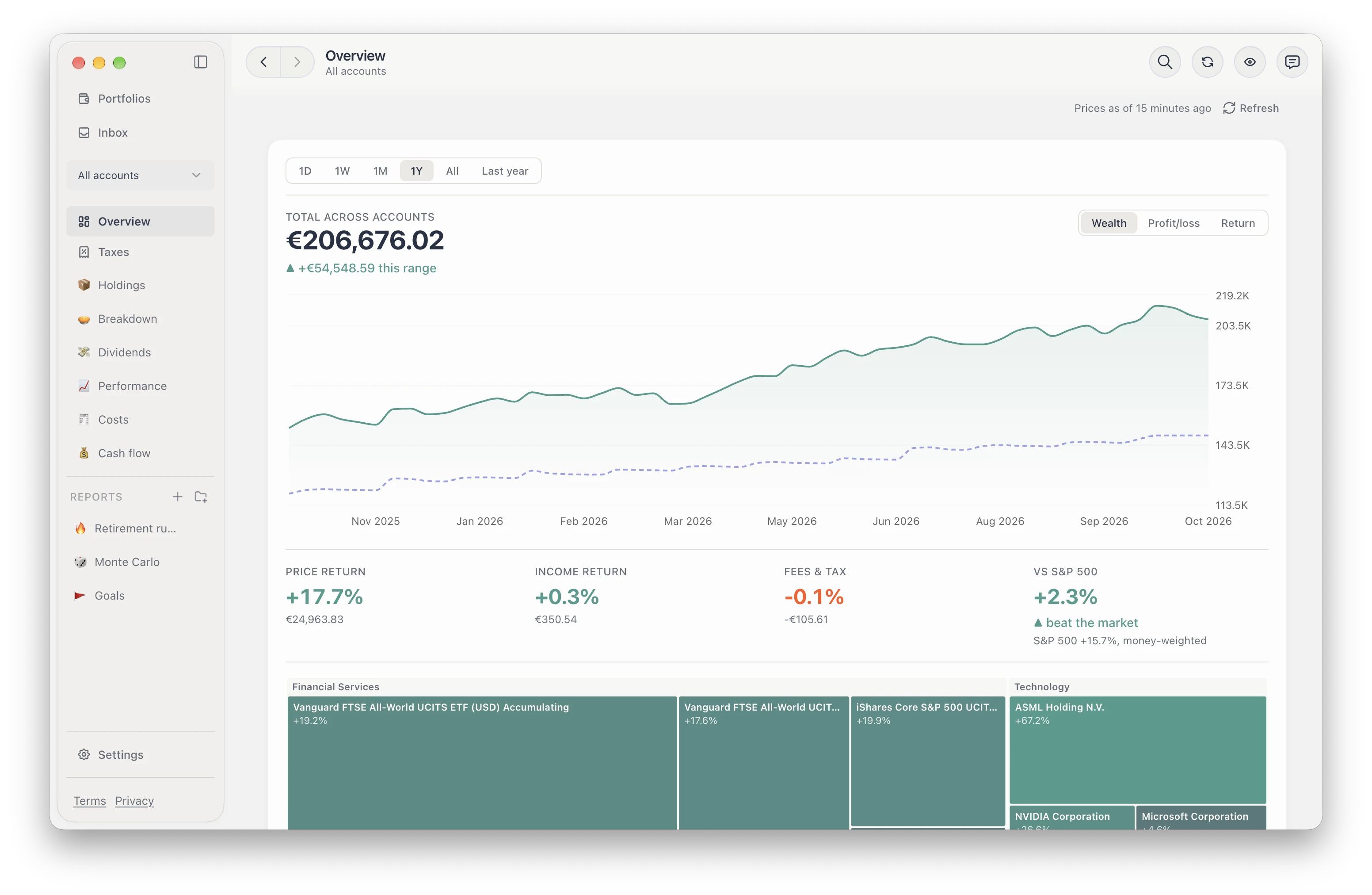Select the 1Y time range
Image resolution: width=1372 pixels, height=895 pixels.
click(x=416, y=171)
